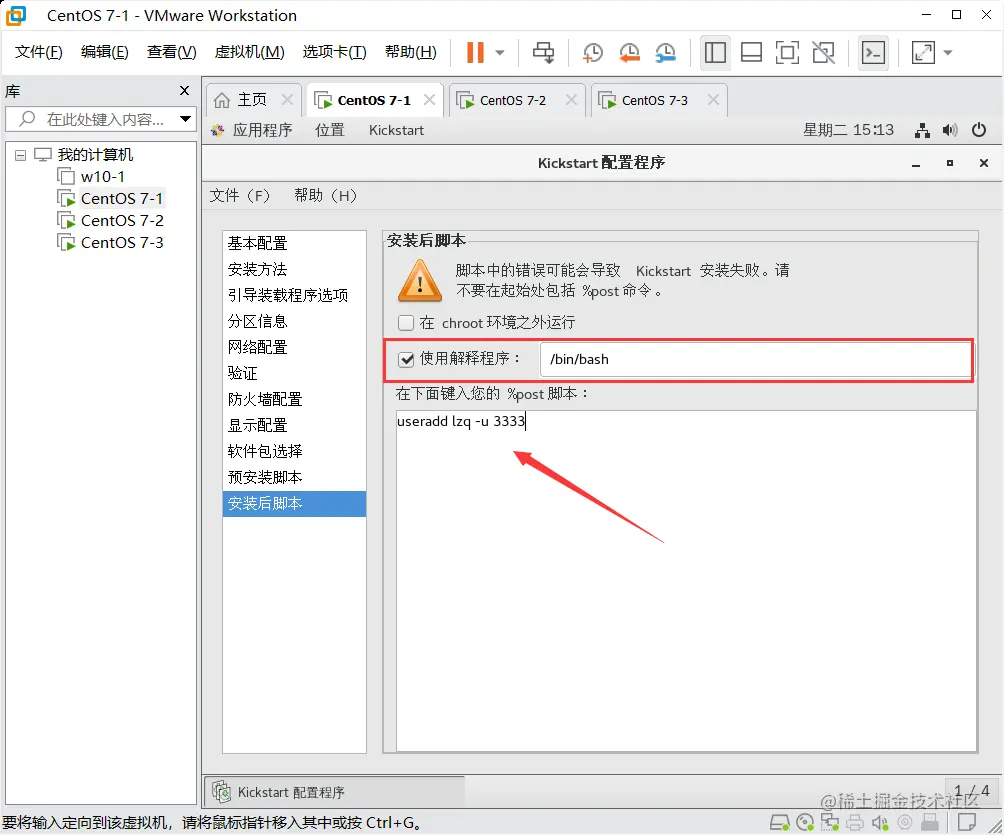The image size is (1004, 835).
Task: Click the Kickstart 配置程序 taskbar button
Action: (x=334, y=792)
